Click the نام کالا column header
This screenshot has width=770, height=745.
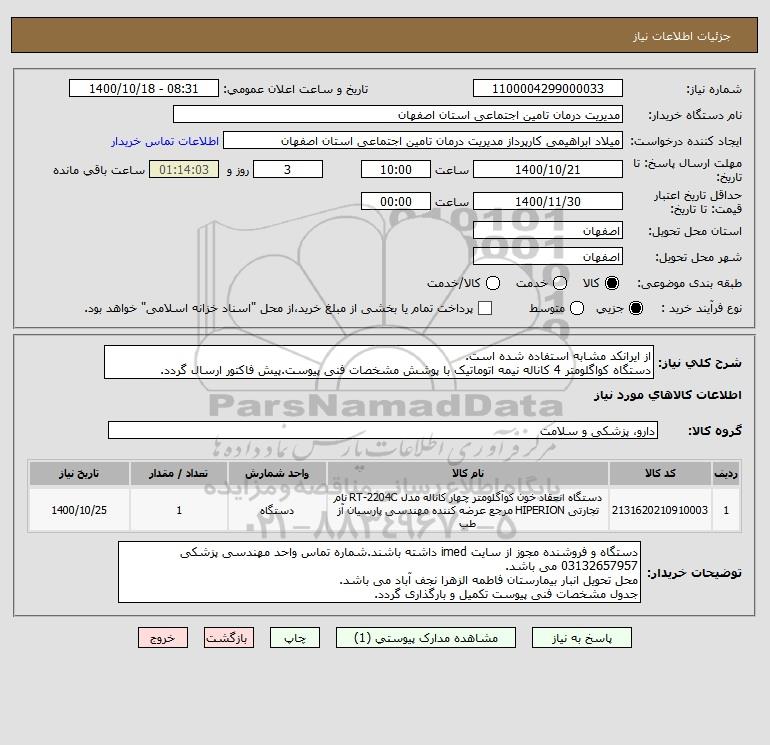click(x=468, y=473)
